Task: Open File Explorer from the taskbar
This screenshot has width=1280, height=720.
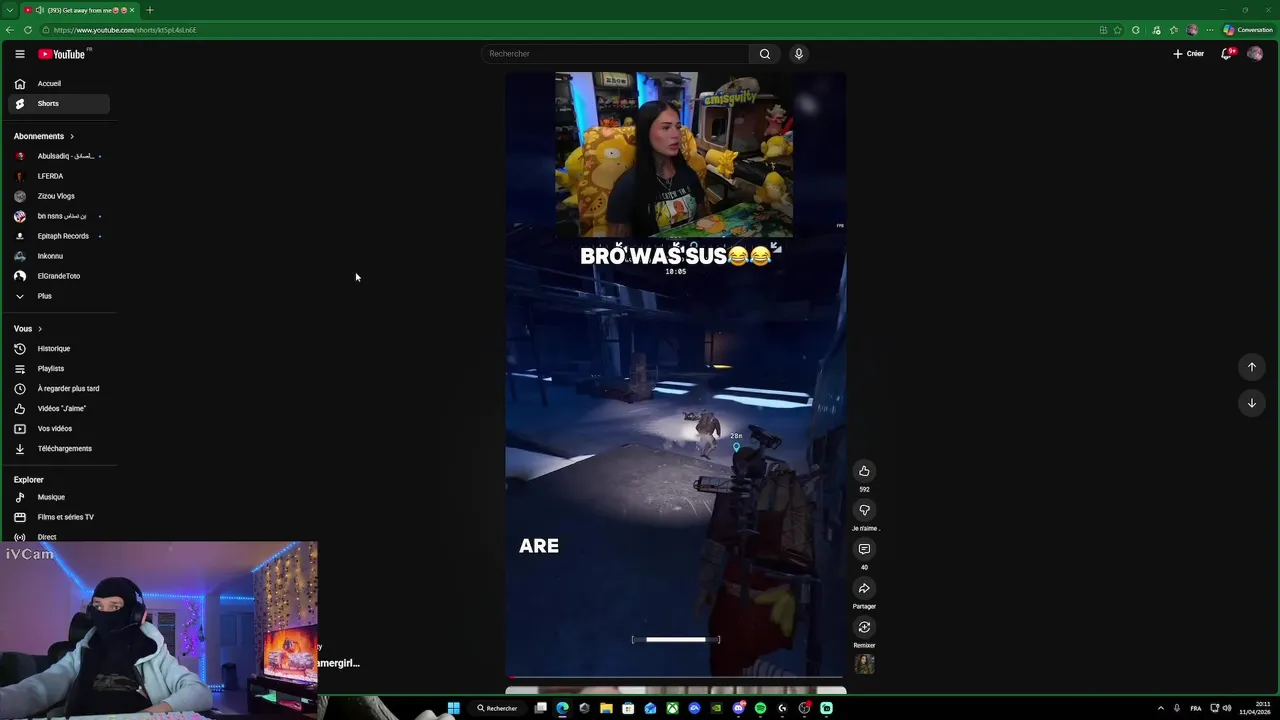Action: 606,708
